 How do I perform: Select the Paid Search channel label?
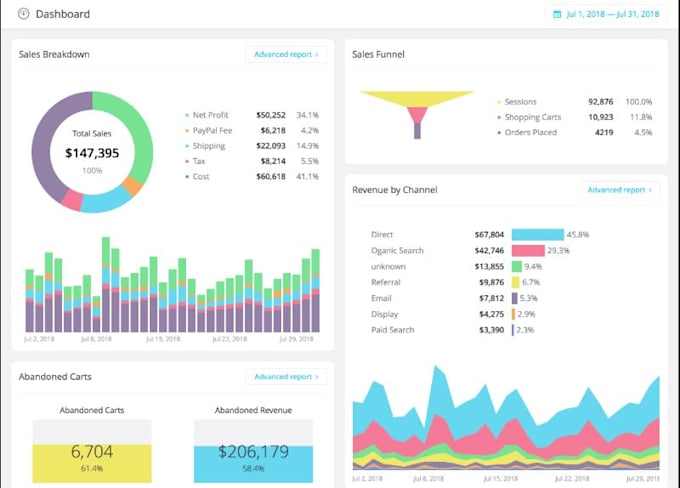392,330
